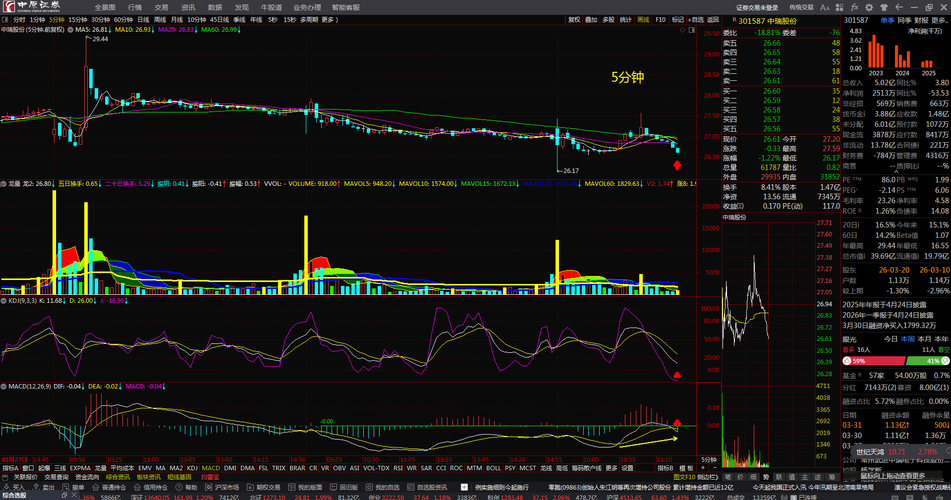
Task: Toggle the 叠加 overlay button
Action: click(x=591, y=19)
